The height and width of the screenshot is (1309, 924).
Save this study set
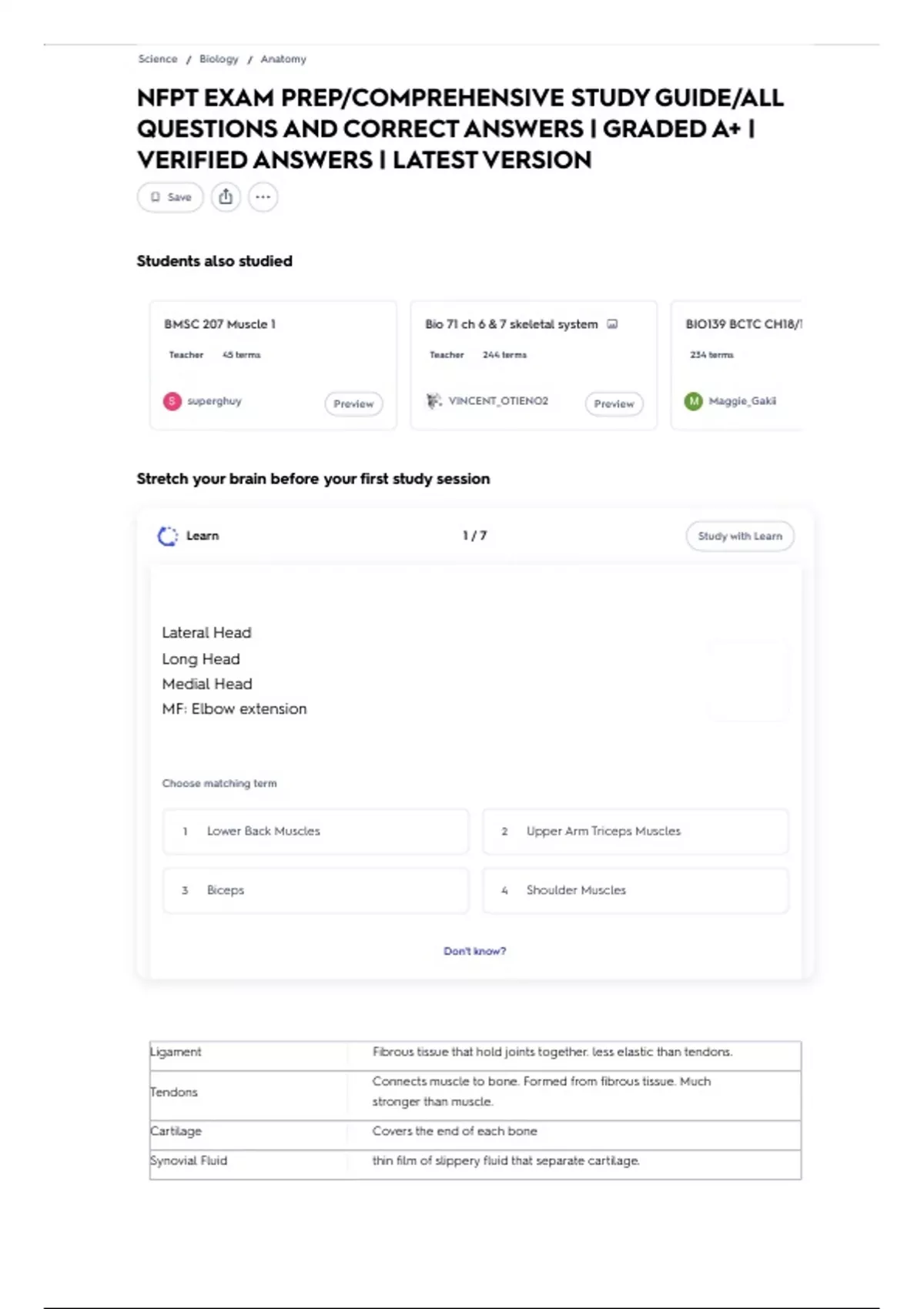click(170, 197)
